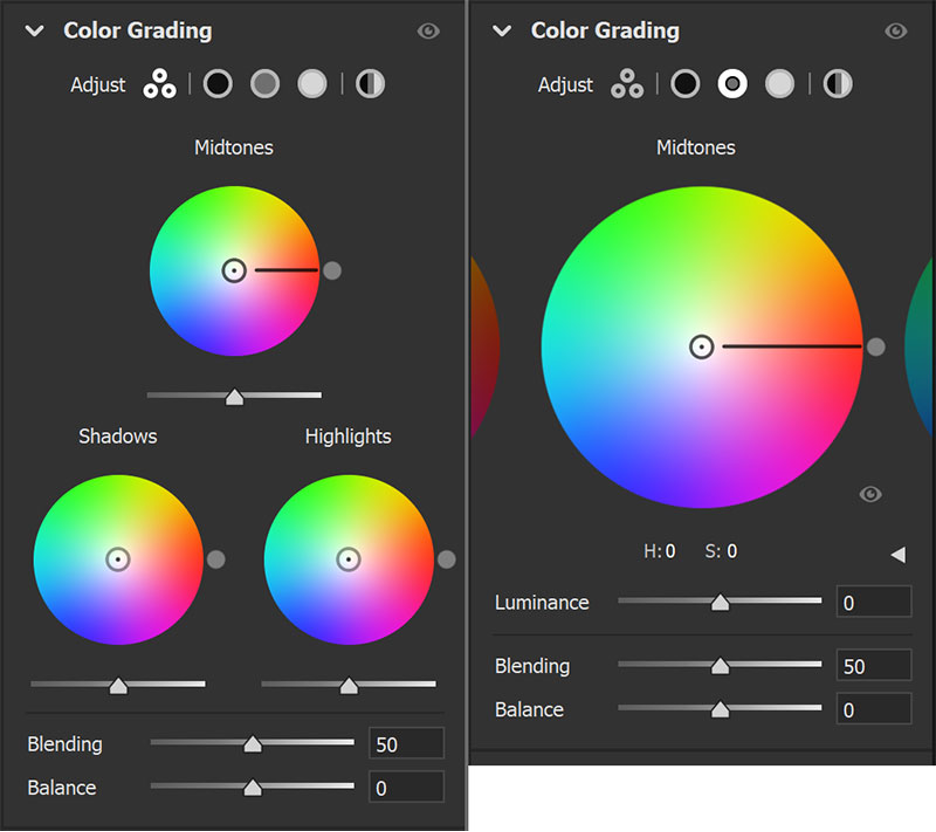
Task: Click hue handle beside Highlights wheel
Action: 447,560
